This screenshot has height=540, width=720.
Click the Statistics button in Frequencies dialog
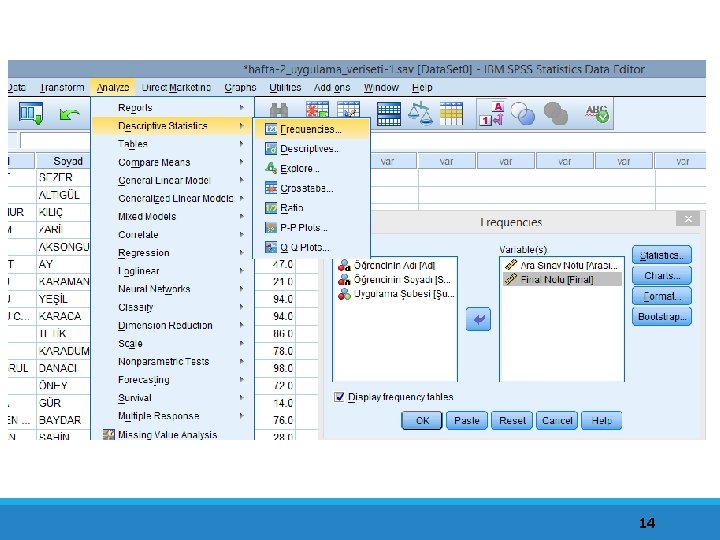click(662, 255)
